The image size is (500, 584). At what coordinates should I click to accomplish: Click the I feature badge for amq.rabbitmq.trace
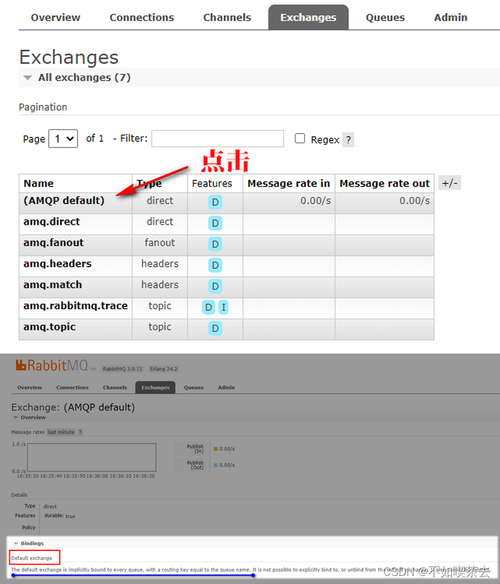[x=223, y=307]
